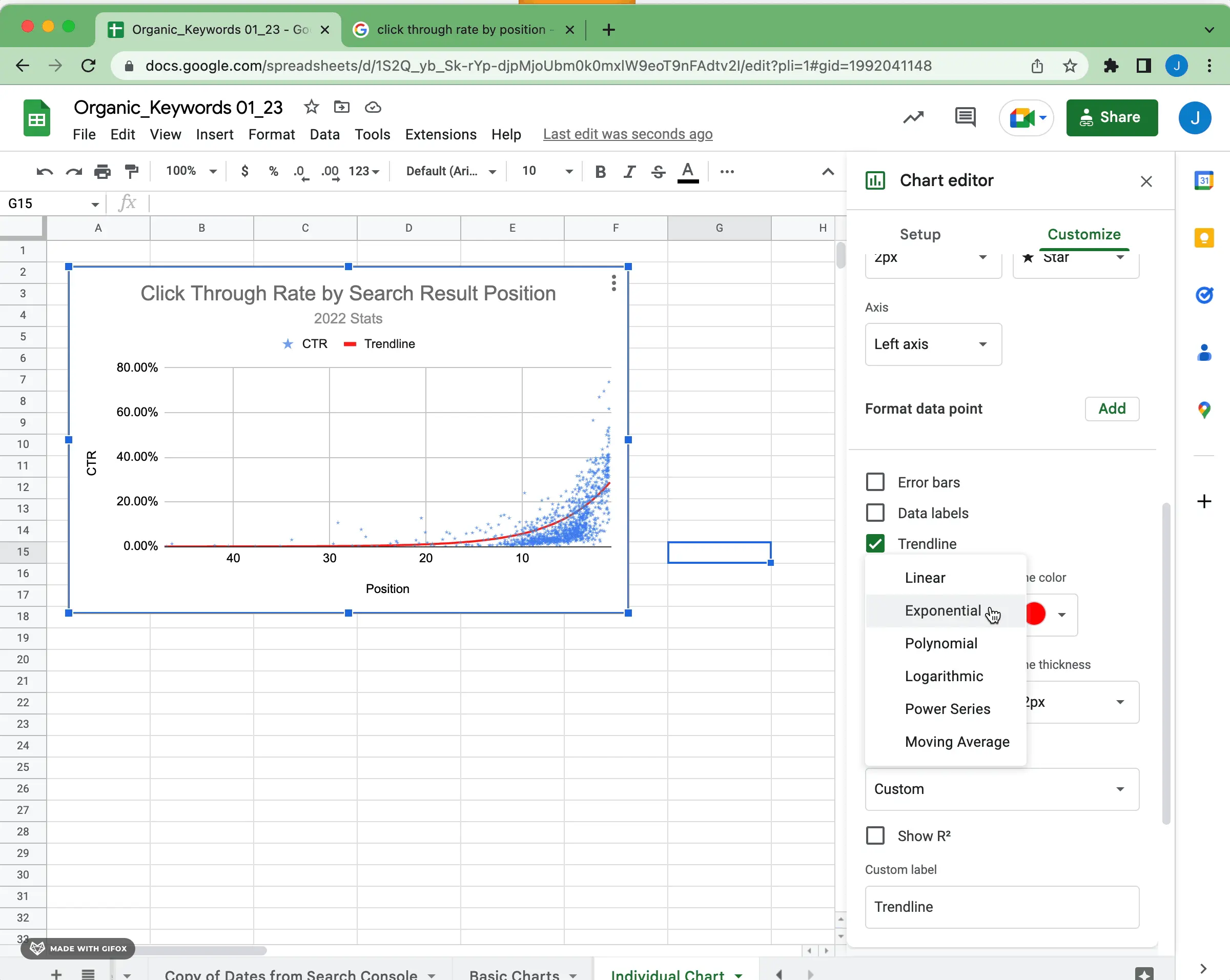Click the chart editor close icon

(1146, 181)
